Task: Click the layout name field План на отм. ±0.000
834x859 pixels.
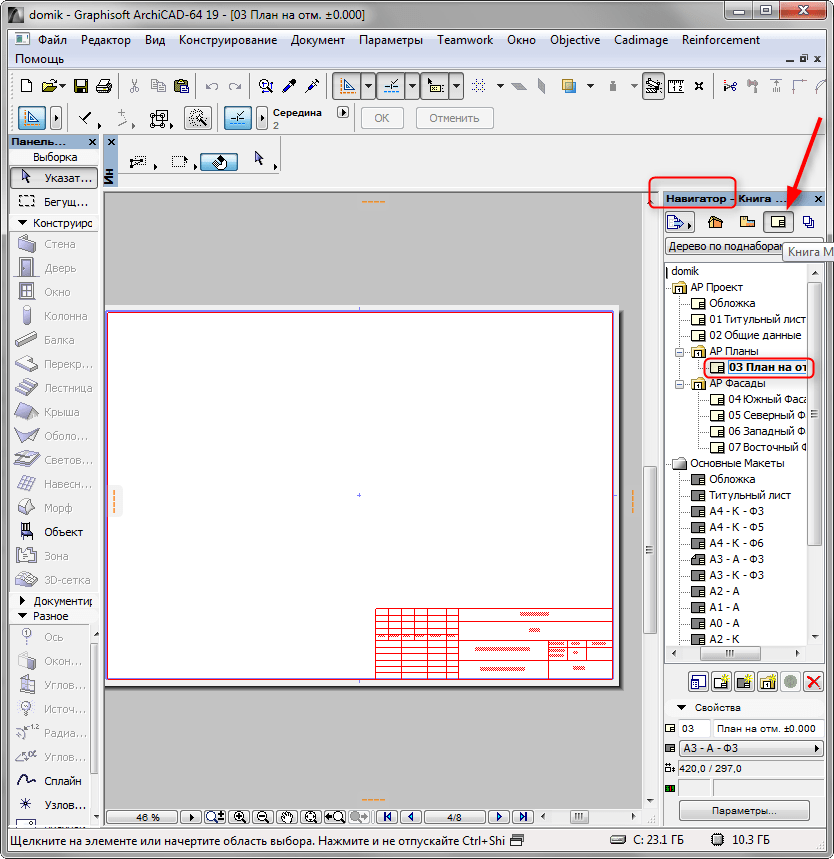Action: tap(765, 729)
